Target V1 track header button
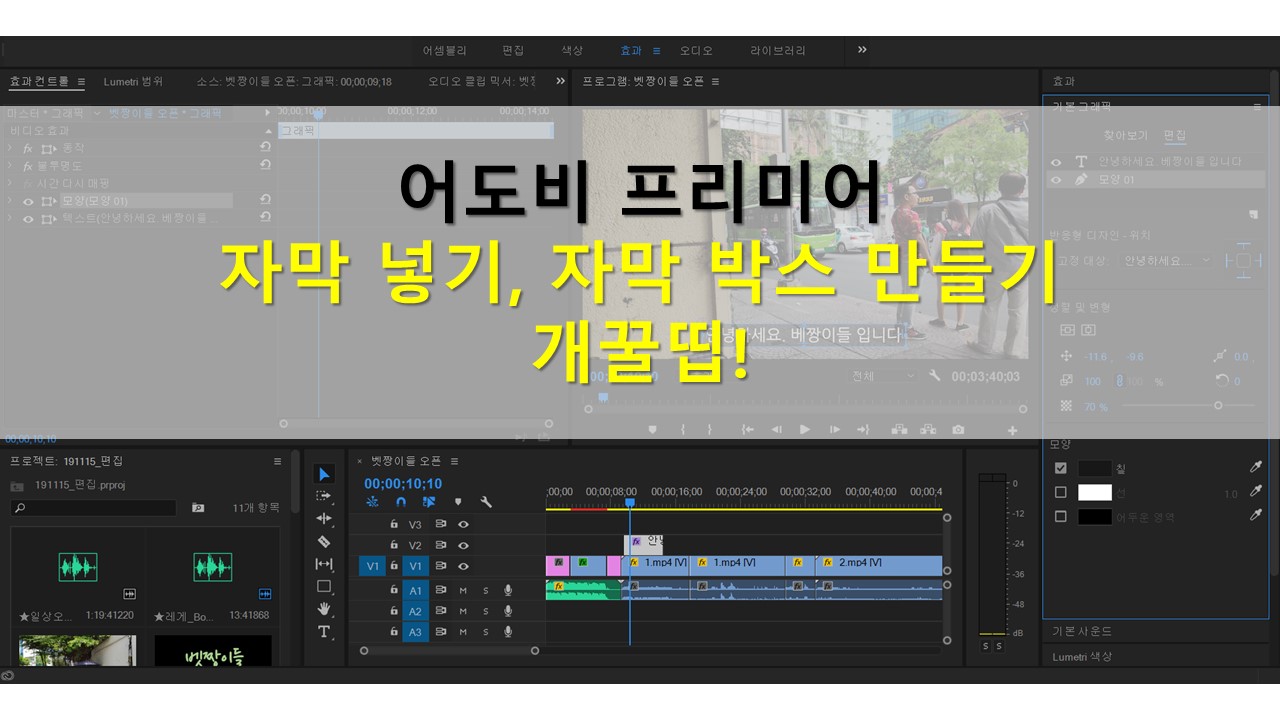This screenshot has width=1280, height=720. tap(416, 566)
